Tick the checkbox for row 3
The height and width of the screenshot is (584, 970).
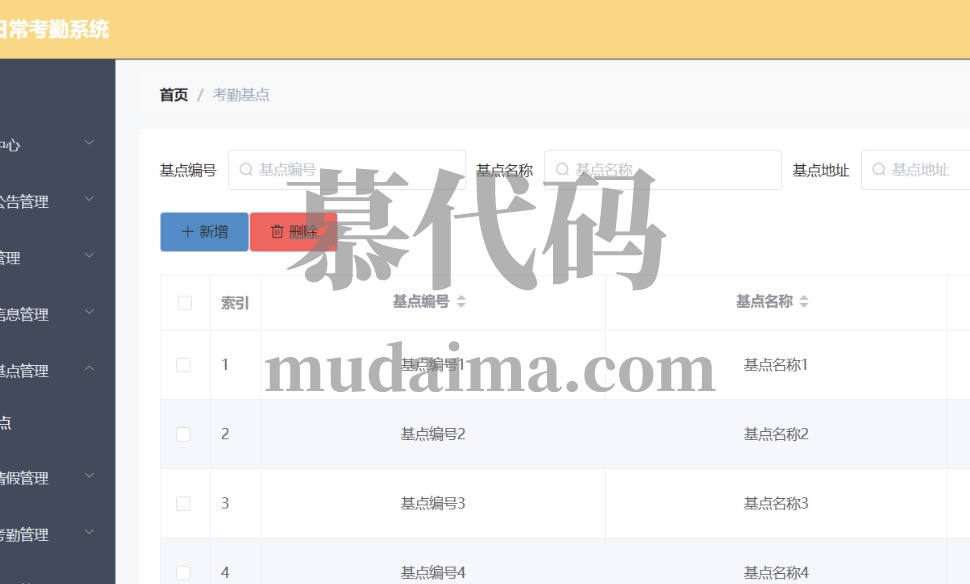[183, 503]
